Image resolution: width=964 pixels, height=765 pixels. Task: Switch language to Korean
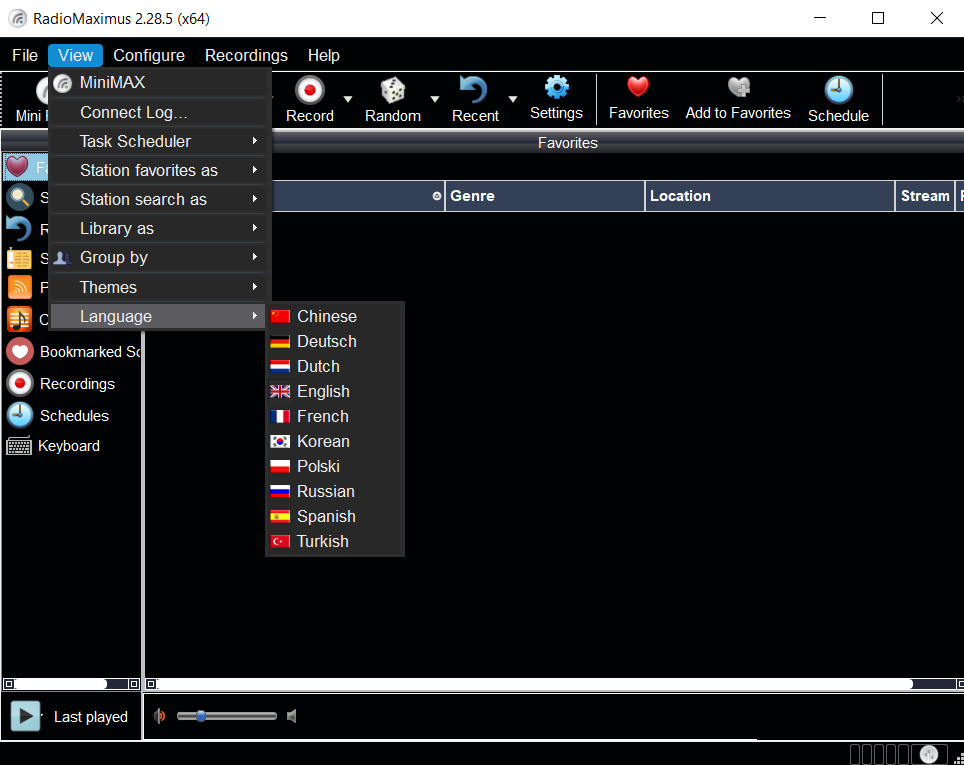click(x=335, y=442)
